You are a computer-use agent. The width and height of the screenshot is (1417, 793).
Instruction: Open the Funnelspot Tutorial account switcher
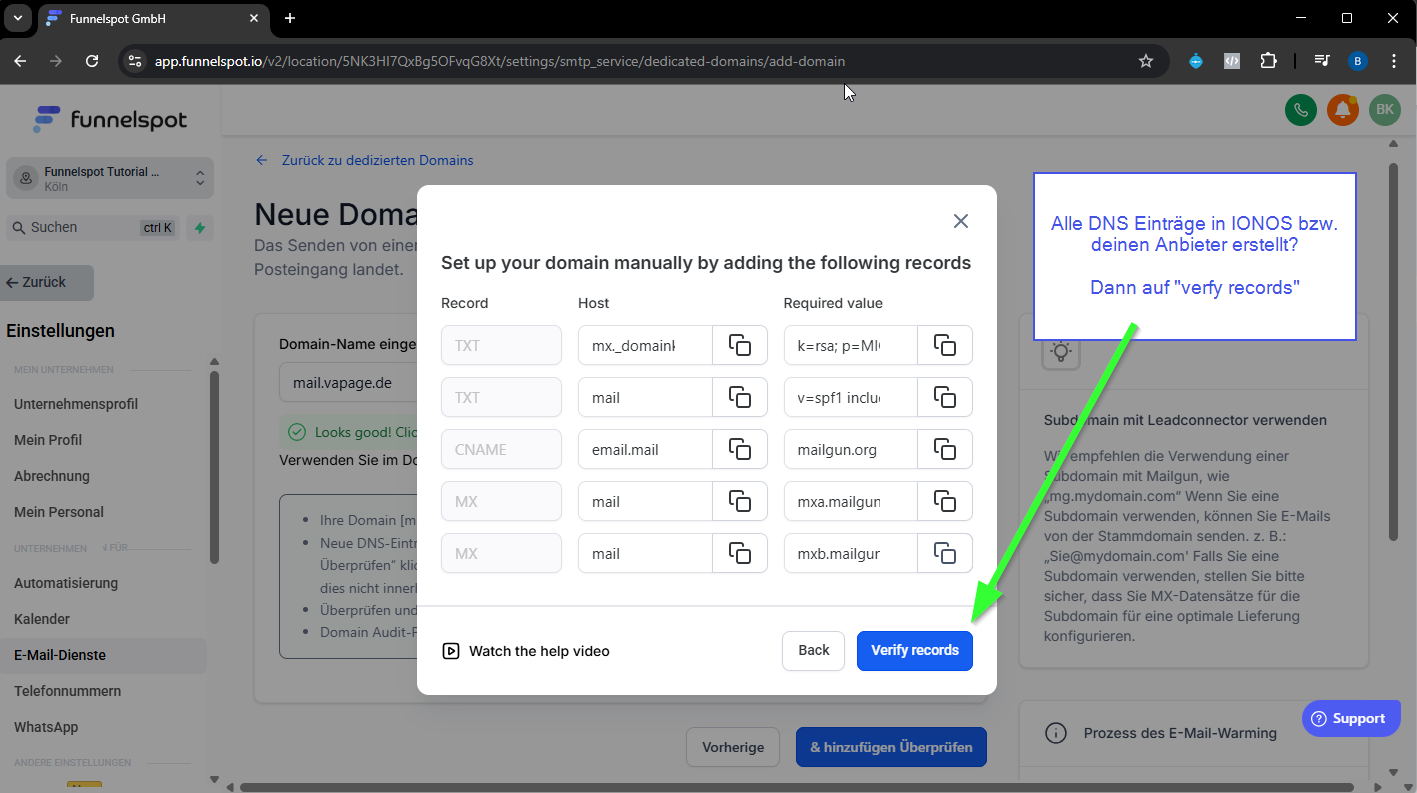[110, 178]
